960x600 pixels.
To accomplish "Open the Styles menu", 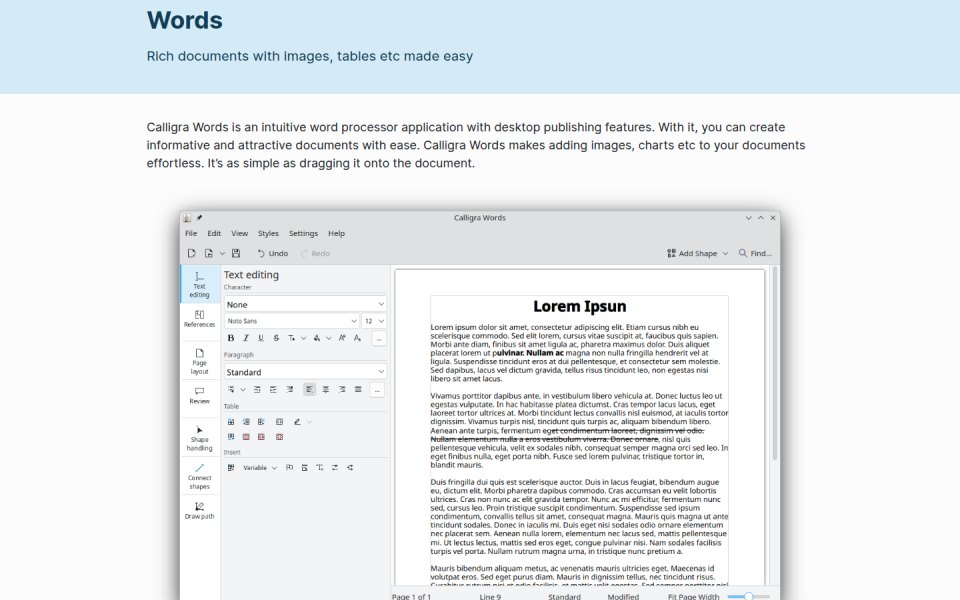I will [268, 233].
